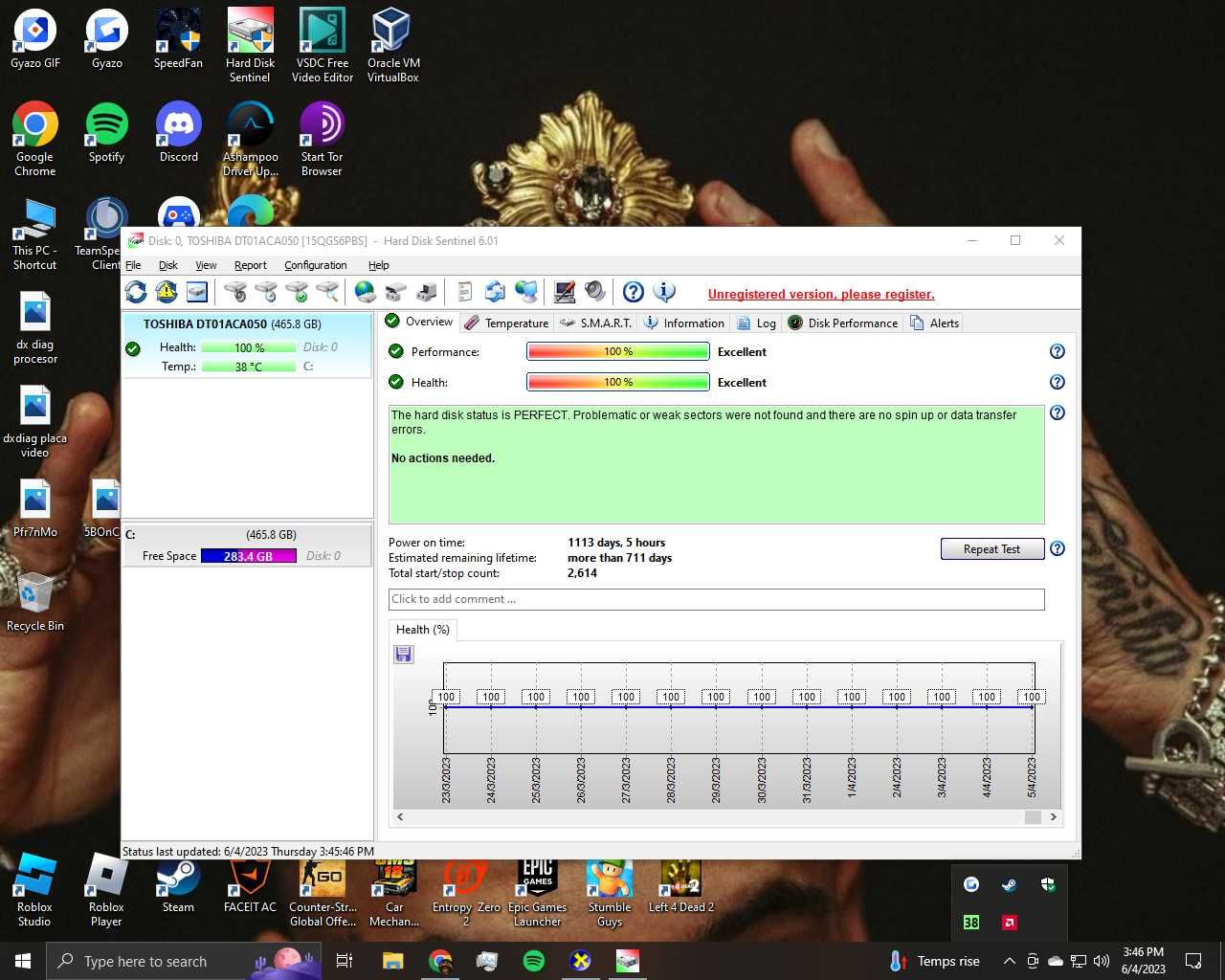Image resolution: width=1225 pixels, height=980 pixels.
Task: Click the disk test icon with stopwatch
Action: coord(235,292)
